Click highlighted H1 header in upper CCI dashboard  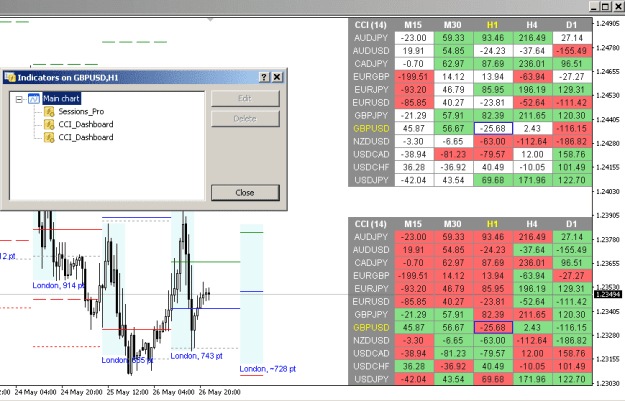(493, 25)
